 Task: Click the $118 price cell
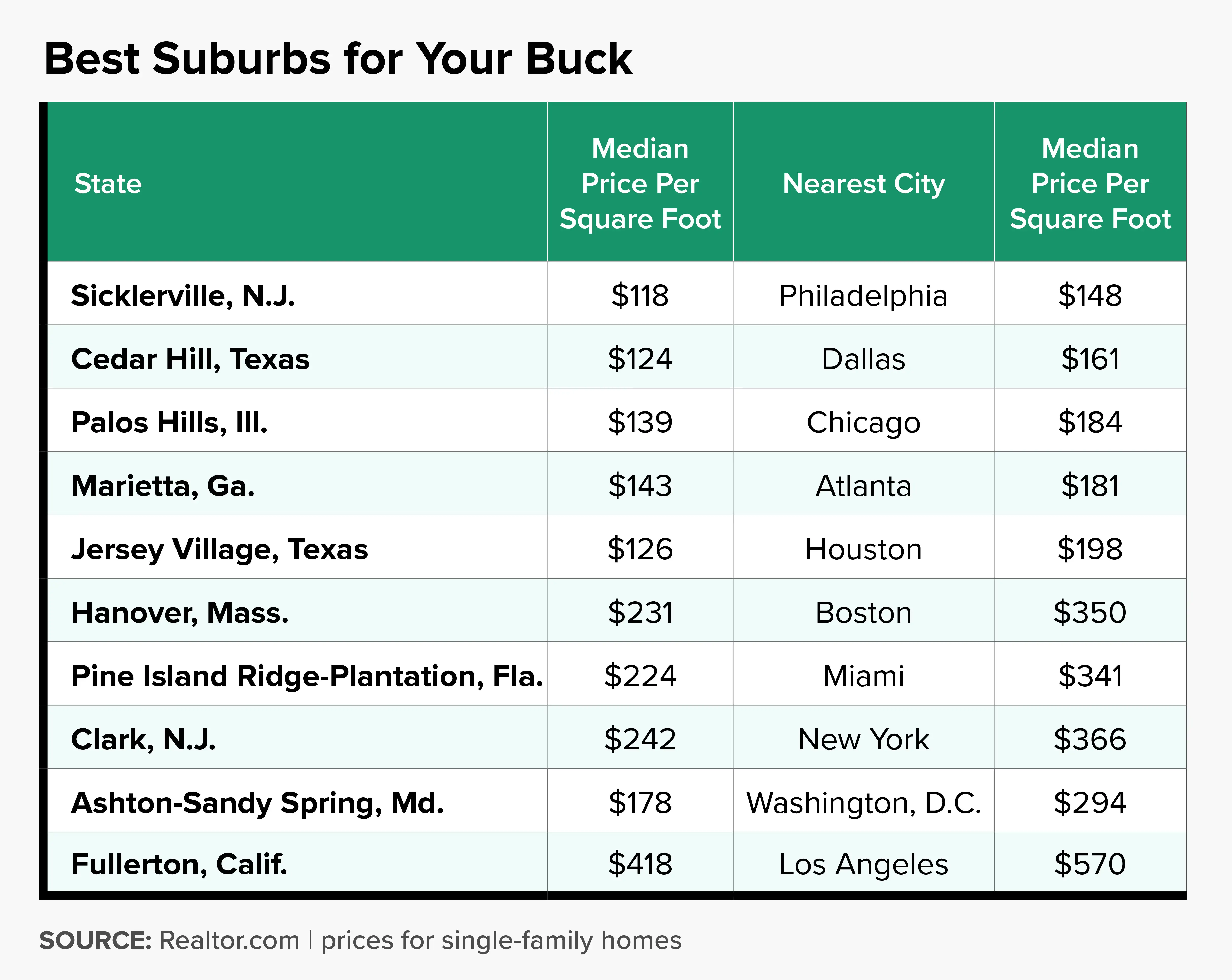640,296
